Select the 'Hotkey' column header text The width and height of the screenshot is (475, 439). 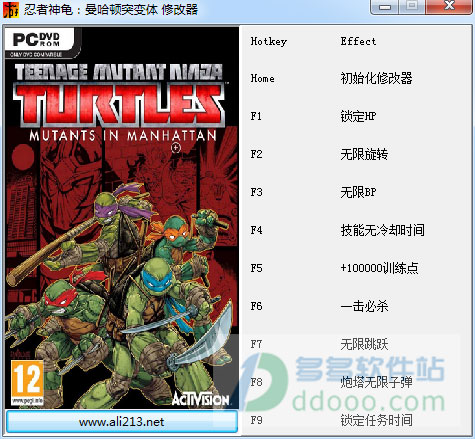coord(269,41)
